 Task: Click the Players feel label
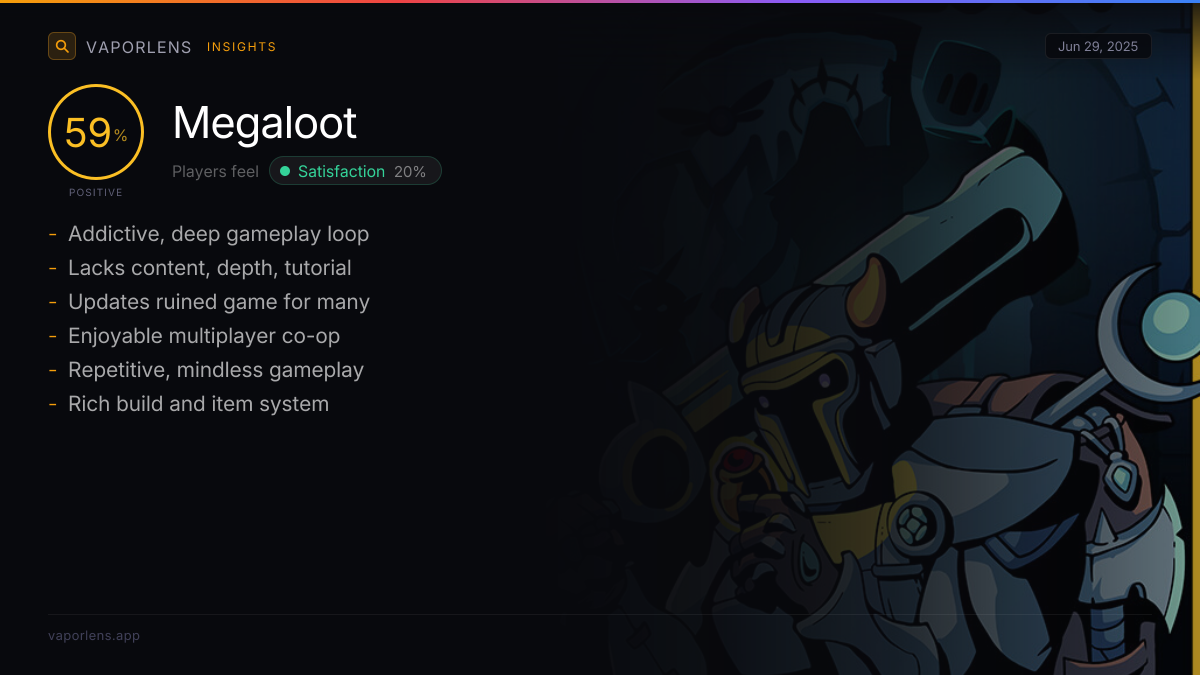[x=215, y=172]
